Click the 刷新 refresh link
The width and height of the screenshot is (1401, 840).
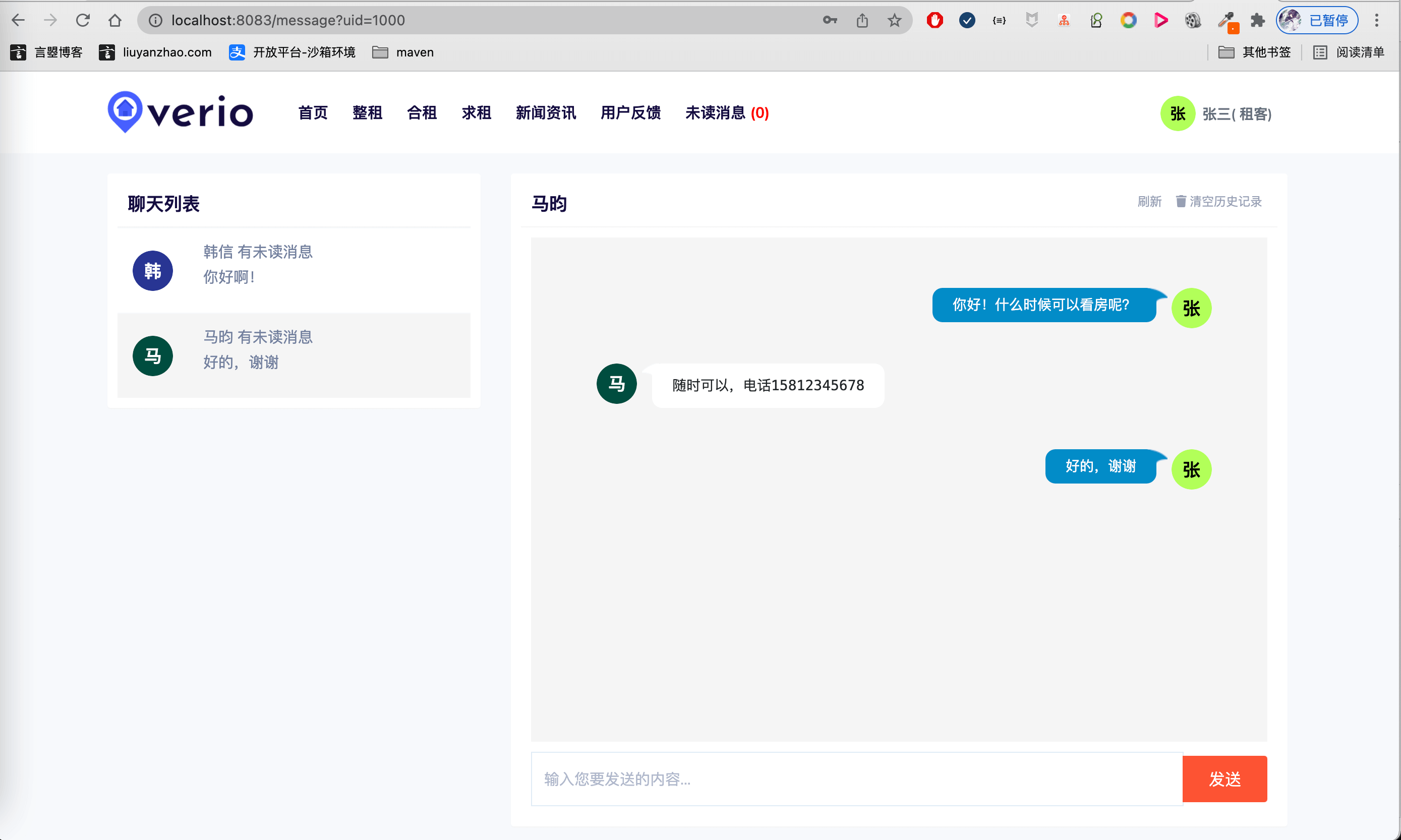[1149, 202]
